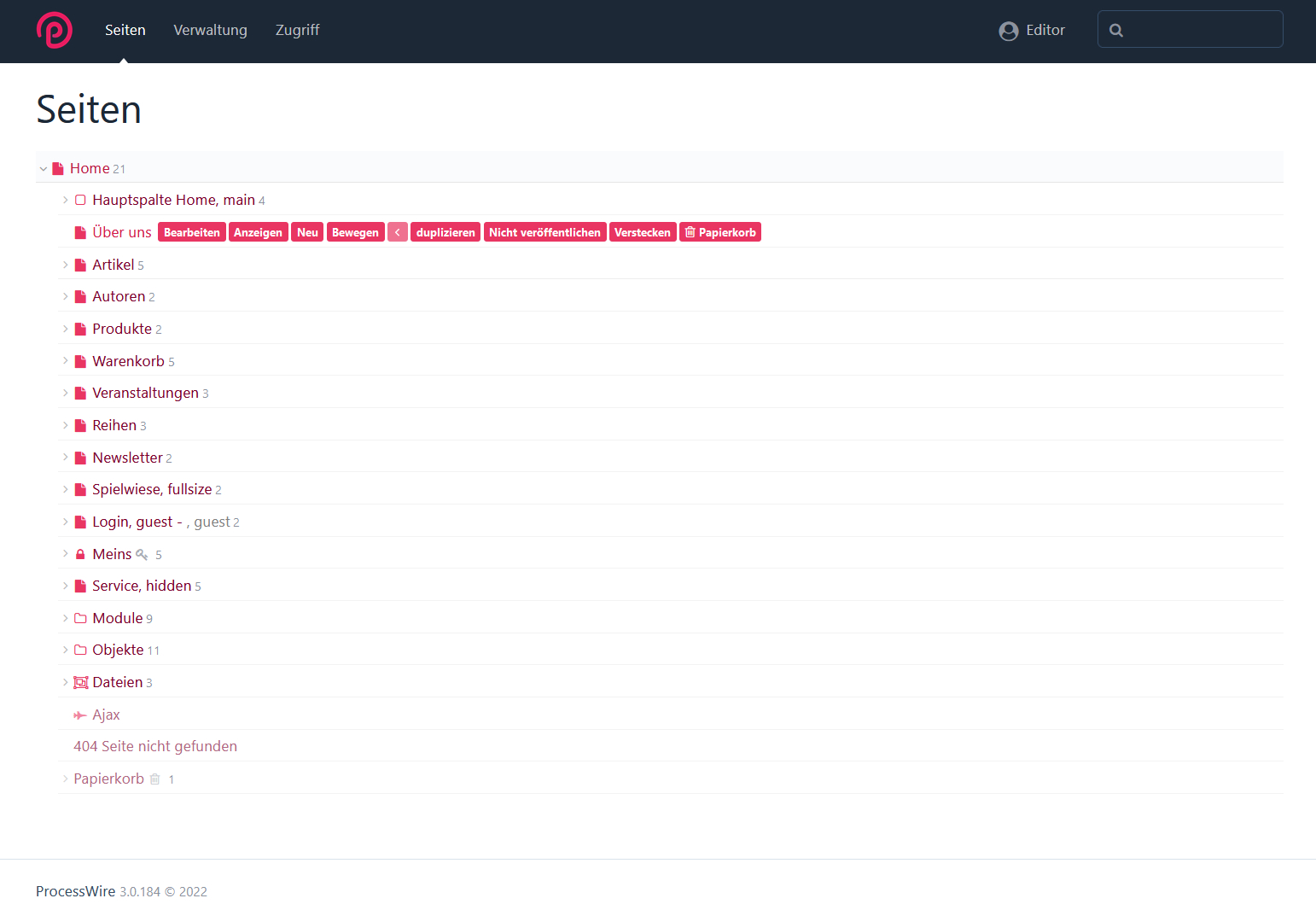The image size is (1316, 910).
Task: Click the Dateien page icon
Action: (x=81, y=683)
